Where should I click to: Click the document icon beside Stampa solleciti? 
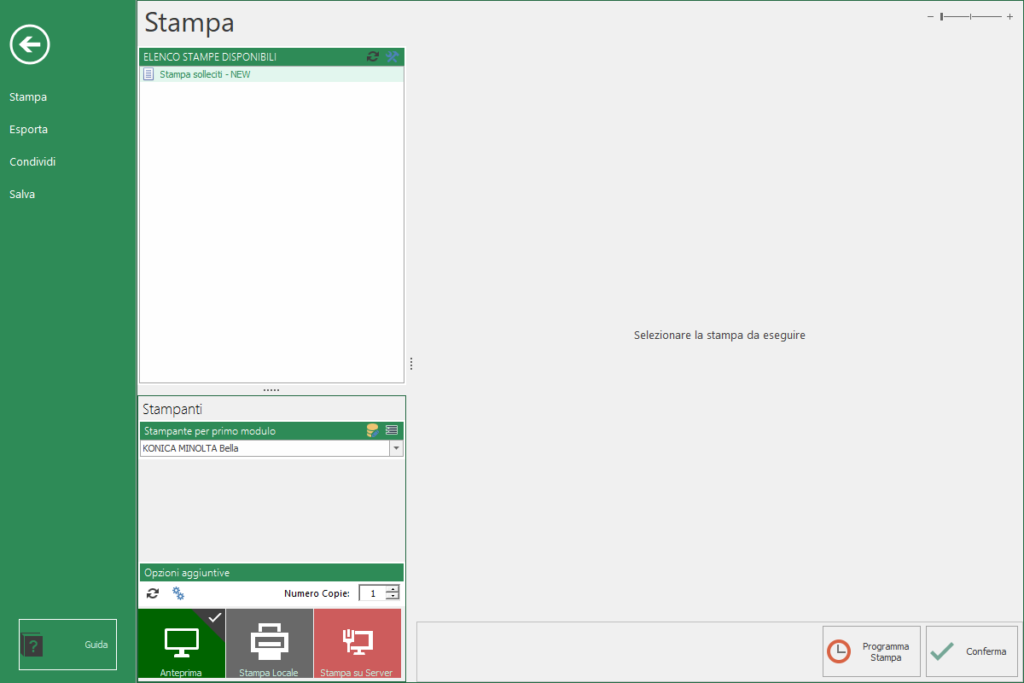pos(148,74)
